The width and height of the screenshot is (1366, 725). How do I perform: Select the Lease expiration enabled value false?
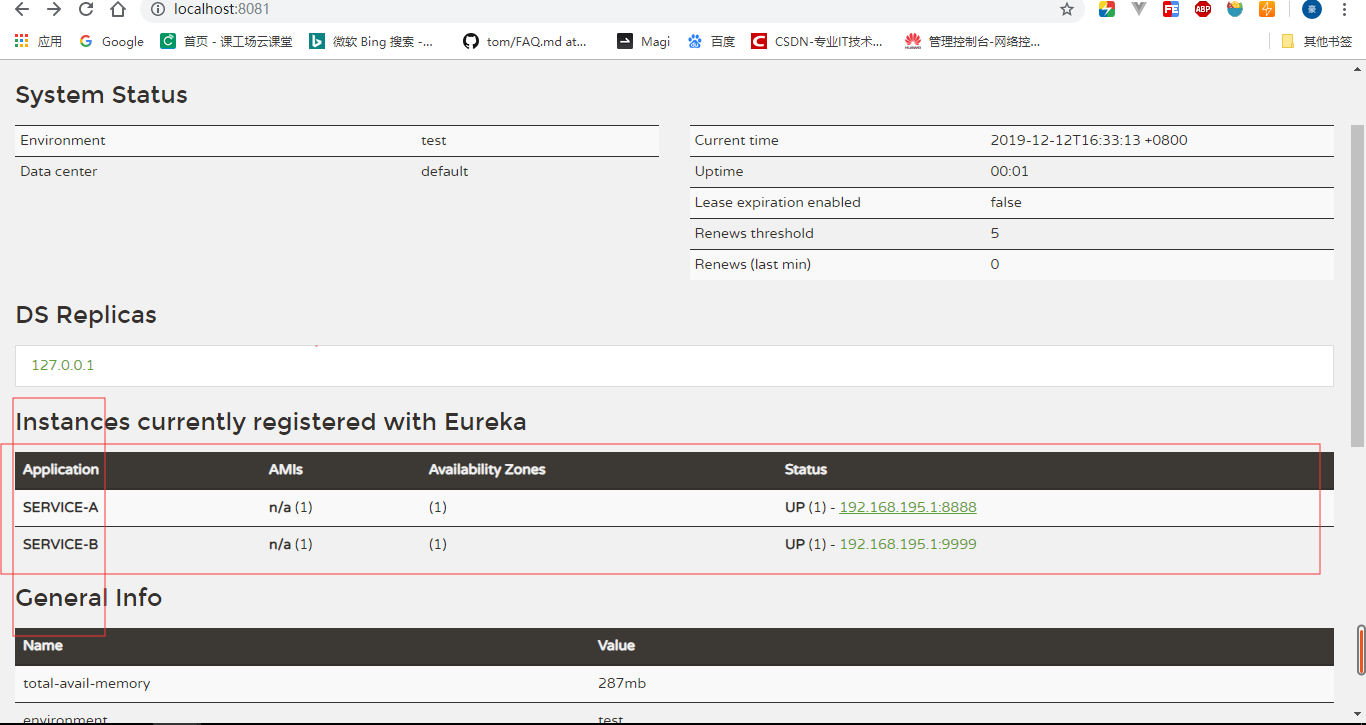click(x=1006, y=202)
